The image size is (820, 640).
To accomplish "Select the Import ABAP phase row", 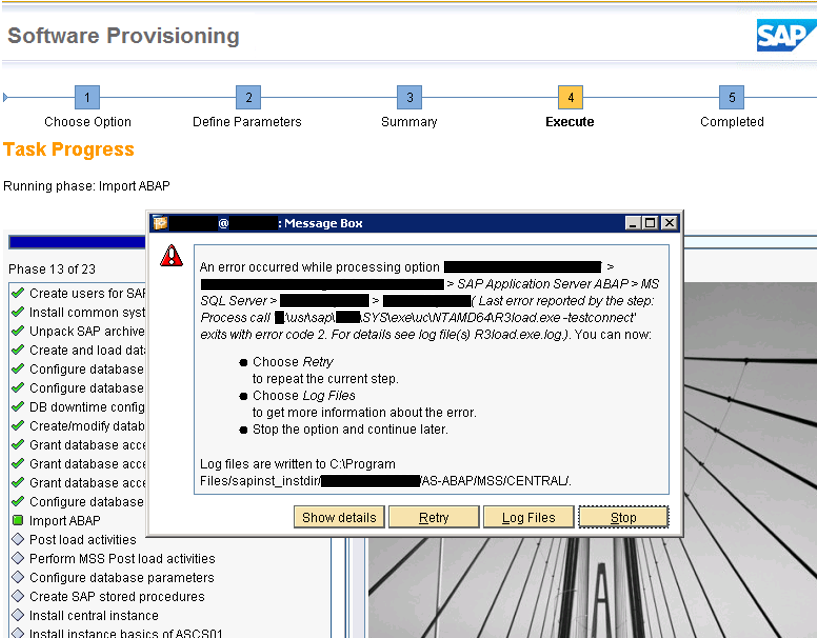I will click(x=65, y=521).
